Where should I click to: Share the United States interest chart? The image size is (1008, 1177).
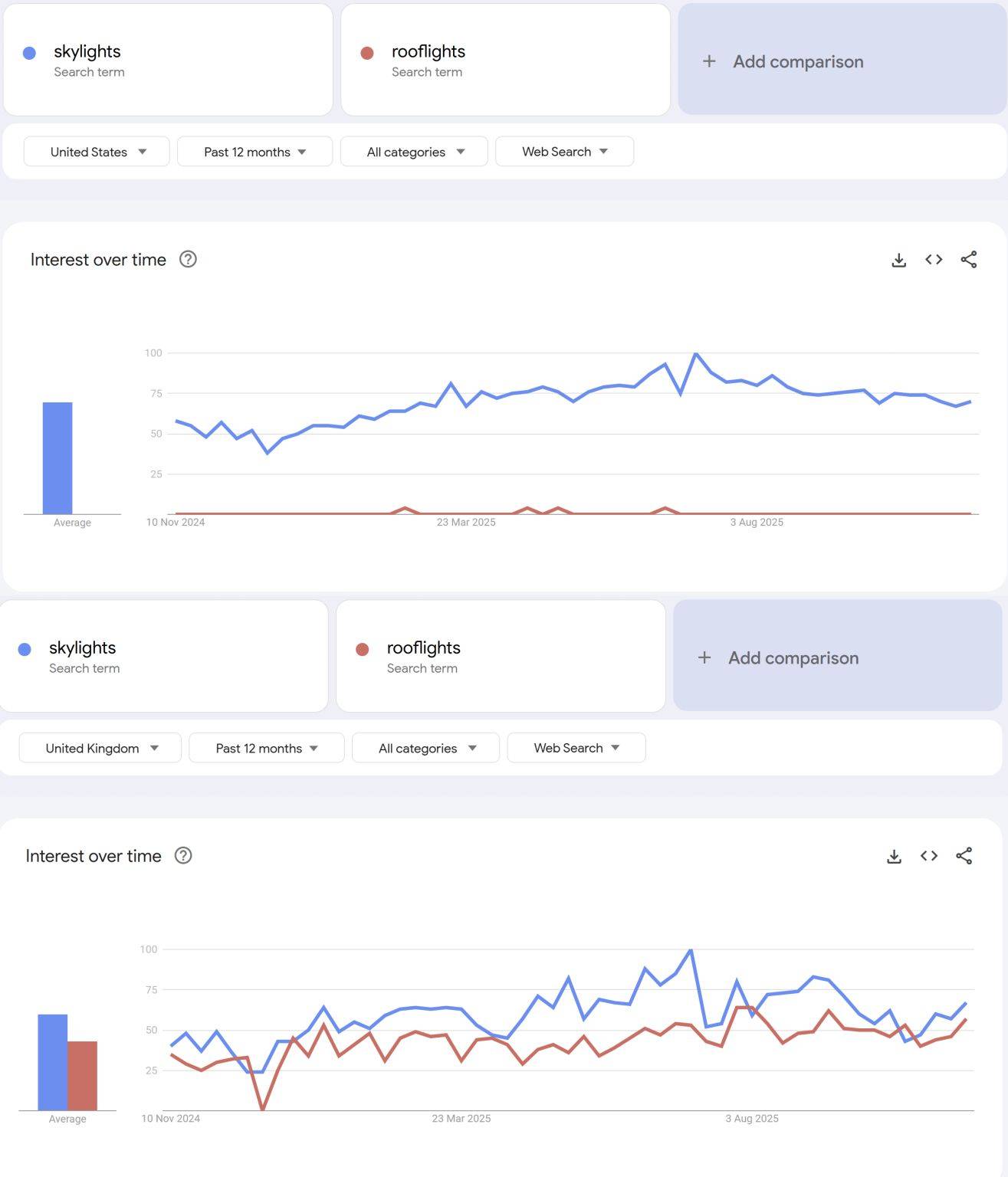point(969,260)
